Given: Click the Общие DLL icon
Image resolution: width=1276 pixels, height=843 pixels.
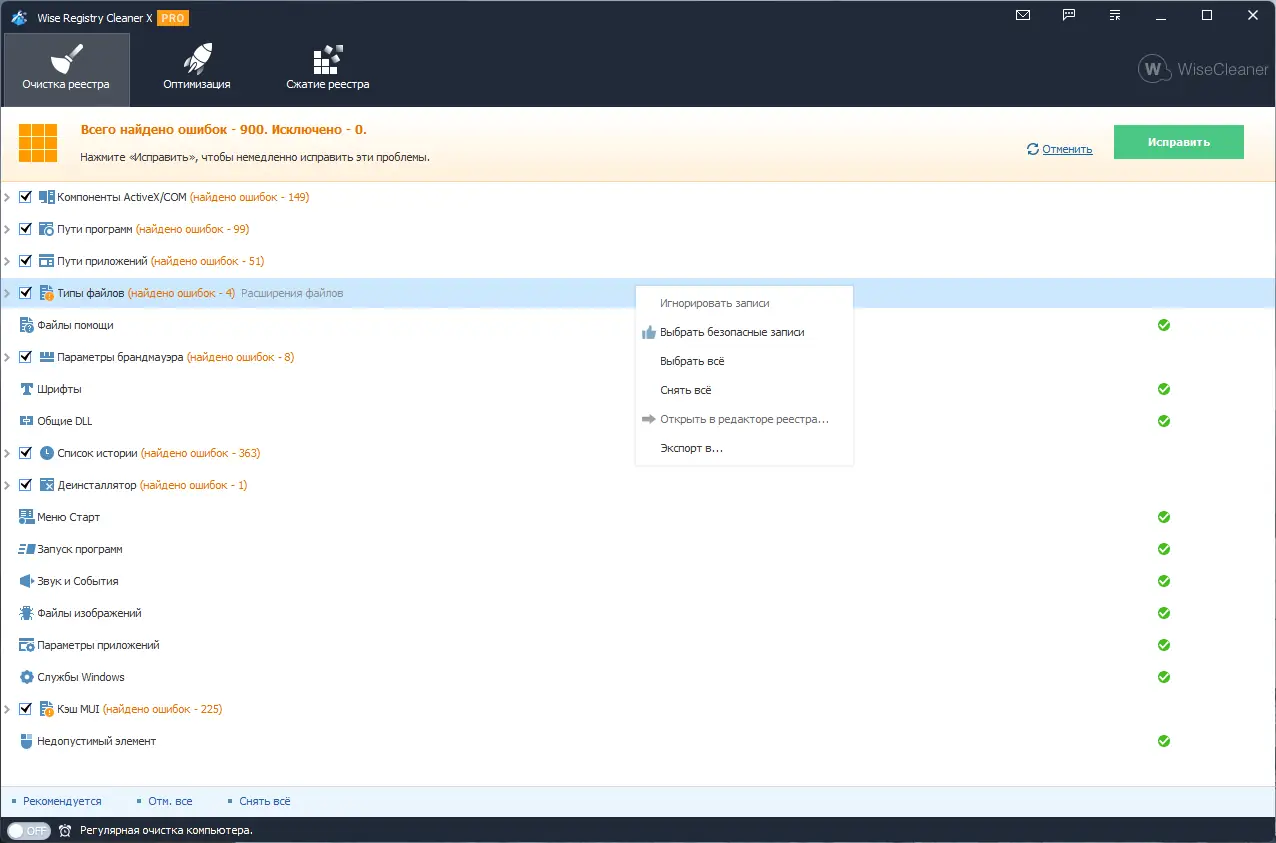Looking at the screenshot, I should click(x=27, y=421).
